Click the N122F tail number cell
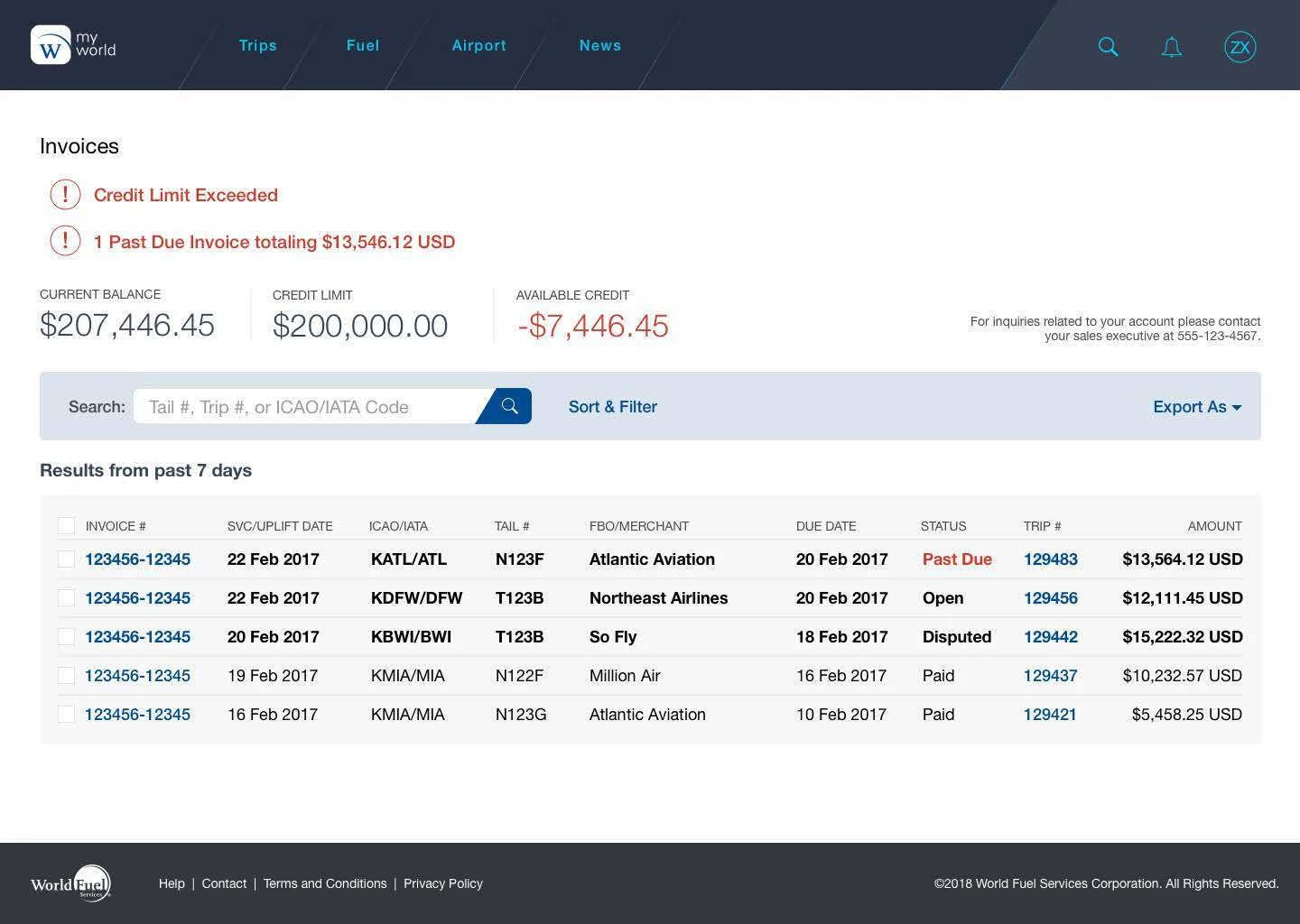 pos(519,676)
